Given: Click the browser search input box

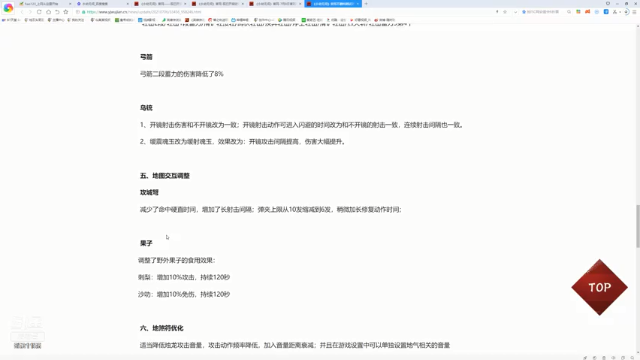Looking at the screenshot, I should click(543, 12).
